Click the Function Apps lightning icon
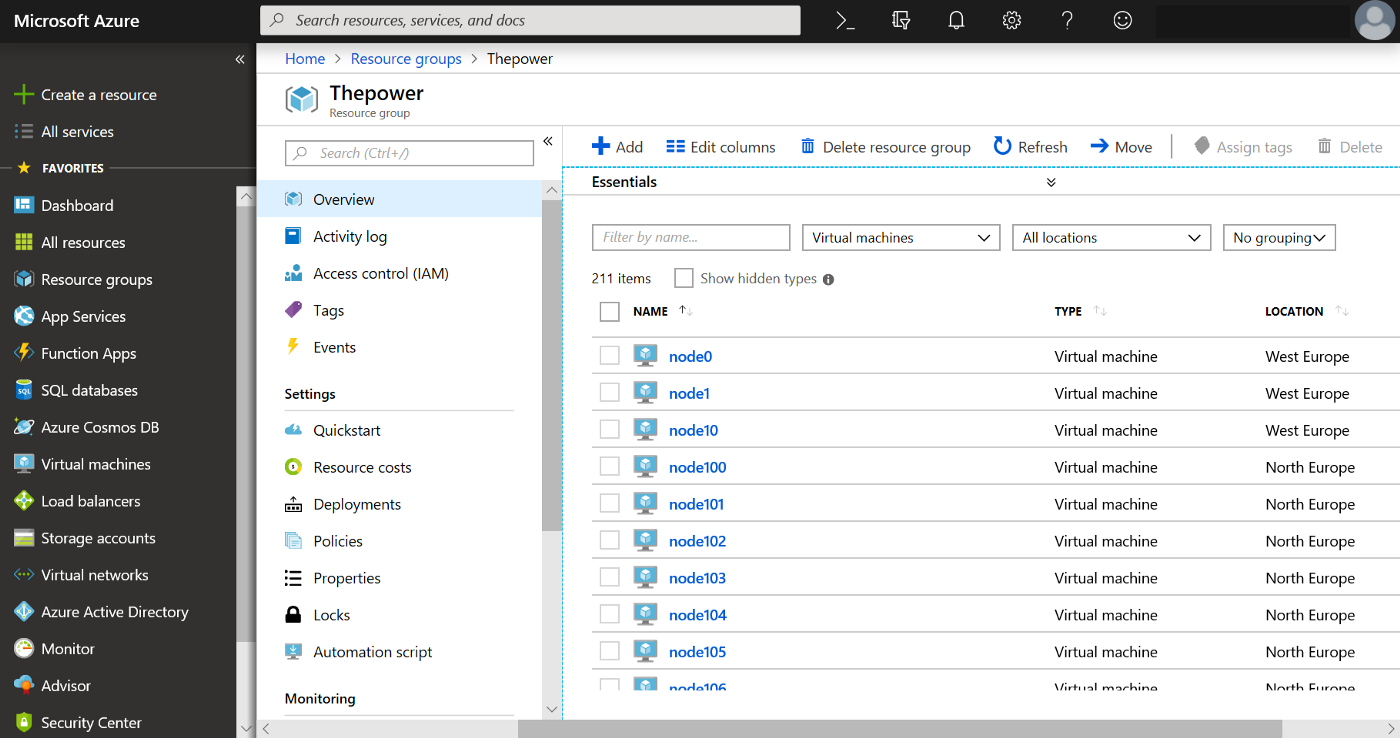Image resolution: width=1400 pixels, height=738 pixels. tap(24, 353)
